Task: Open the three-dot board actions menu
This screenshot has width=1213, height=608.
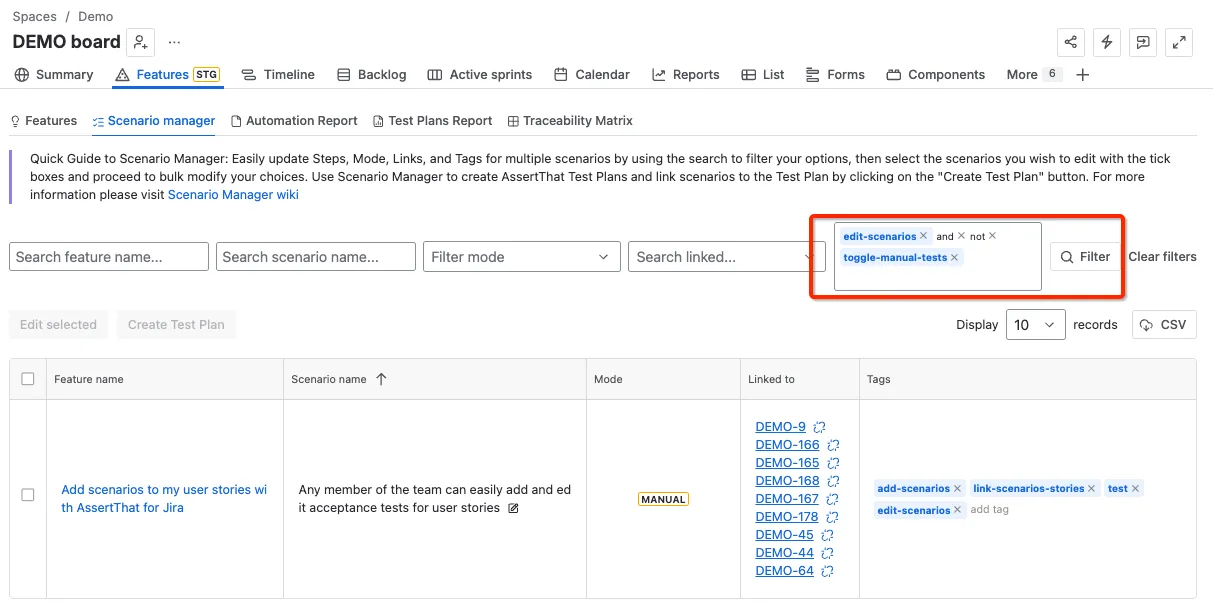Action: click(175, 42)
